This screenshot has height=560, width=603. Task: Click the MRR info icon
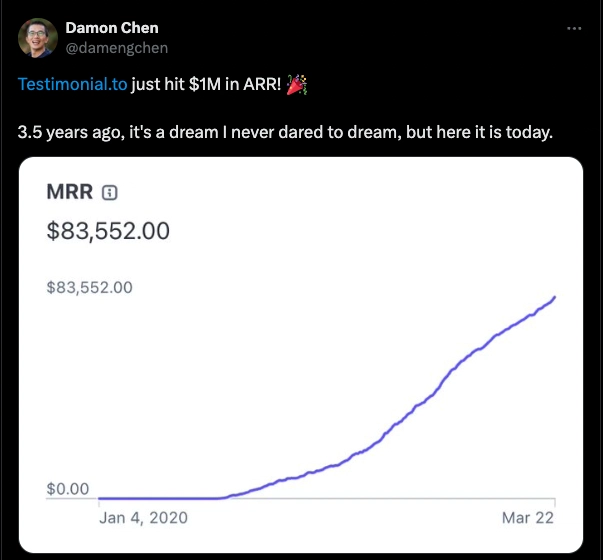(110, 192)
